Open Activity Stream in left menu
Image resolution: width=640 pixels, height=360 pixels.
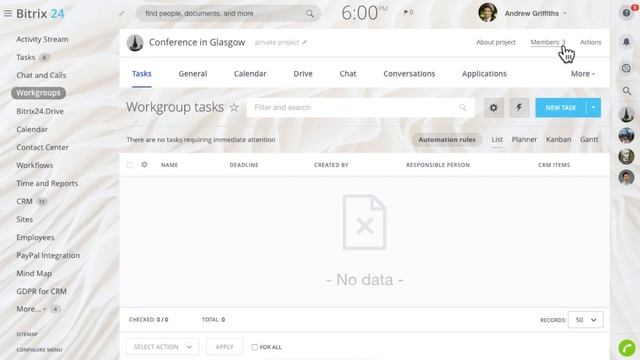[42, 39]
